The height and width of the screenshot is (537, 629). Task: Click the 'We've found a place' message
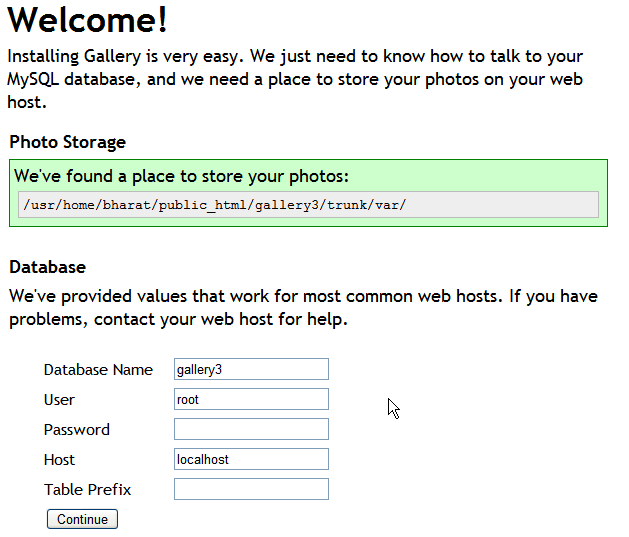click(181, 177)
